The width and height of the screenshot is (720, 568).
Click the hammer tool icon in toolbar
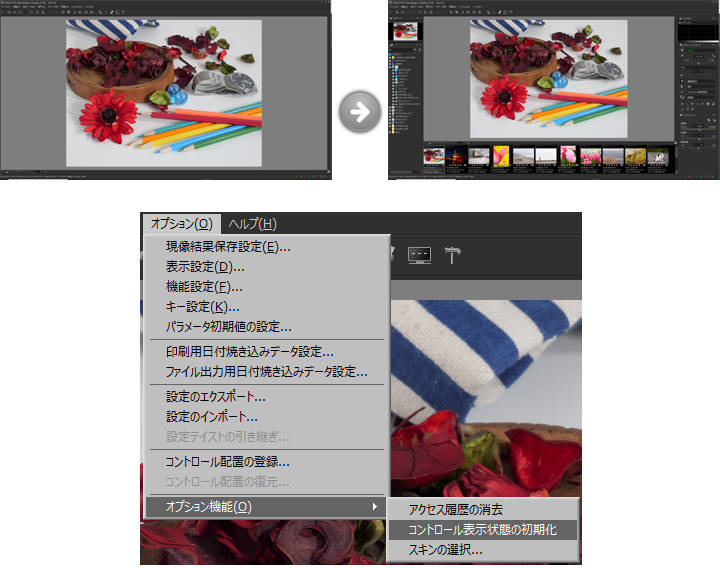click(454, 255)
